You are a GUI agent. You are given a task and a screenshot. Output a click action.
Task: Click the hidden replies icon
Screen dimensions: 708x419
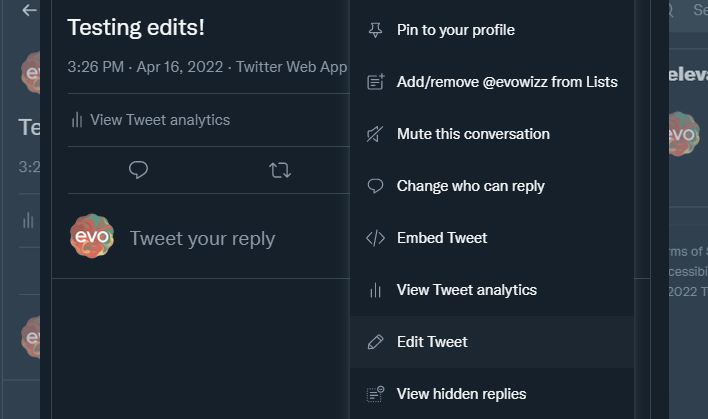(375, 394)
